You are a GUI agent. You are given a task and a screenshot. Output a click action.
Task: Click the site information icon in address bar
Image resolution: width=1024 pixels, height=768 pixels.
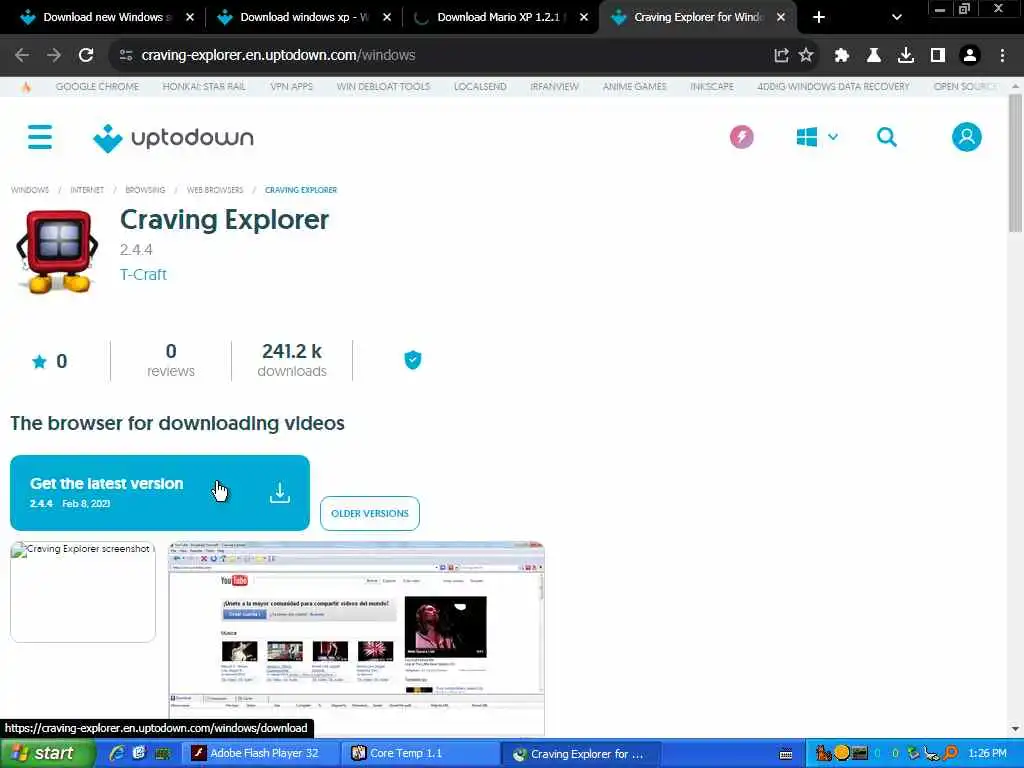coord(126,56)
